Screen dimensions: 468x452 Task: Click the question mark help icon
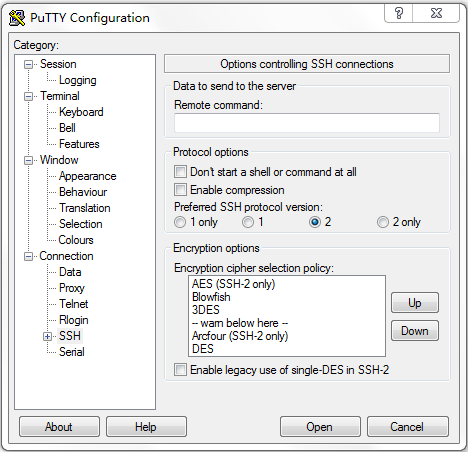399,13
